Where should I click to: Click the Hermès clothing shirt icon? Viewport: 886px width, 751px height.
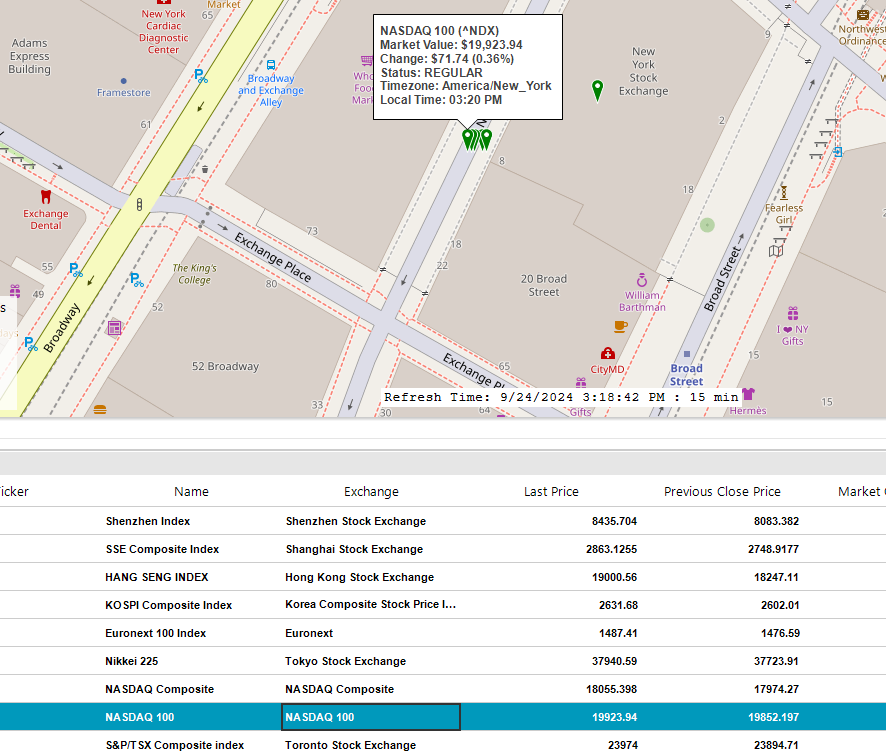click(x=748, y=394)
